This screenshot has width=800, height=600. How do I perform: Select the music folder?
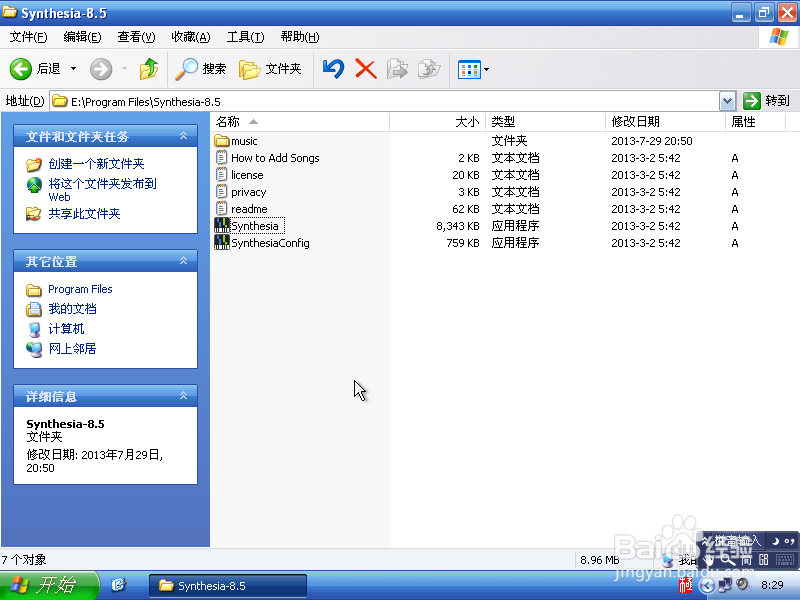243,141
